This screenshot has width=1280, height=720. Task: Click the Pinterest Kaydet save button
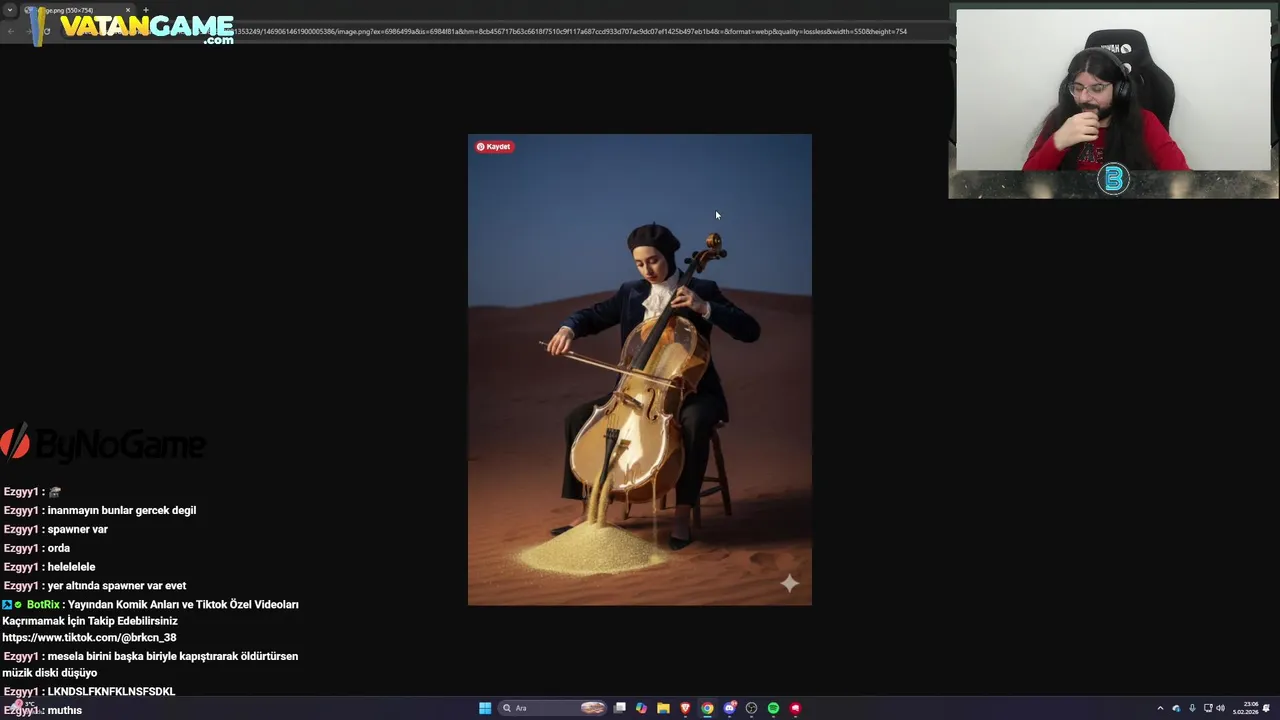[x=493, y=147]
